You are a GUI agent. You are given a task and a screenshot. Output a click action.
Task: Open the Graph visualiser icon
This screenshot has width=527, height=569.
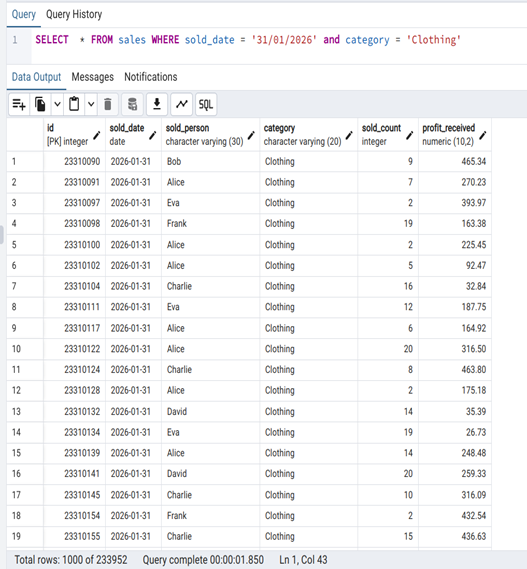click(181, 105)
